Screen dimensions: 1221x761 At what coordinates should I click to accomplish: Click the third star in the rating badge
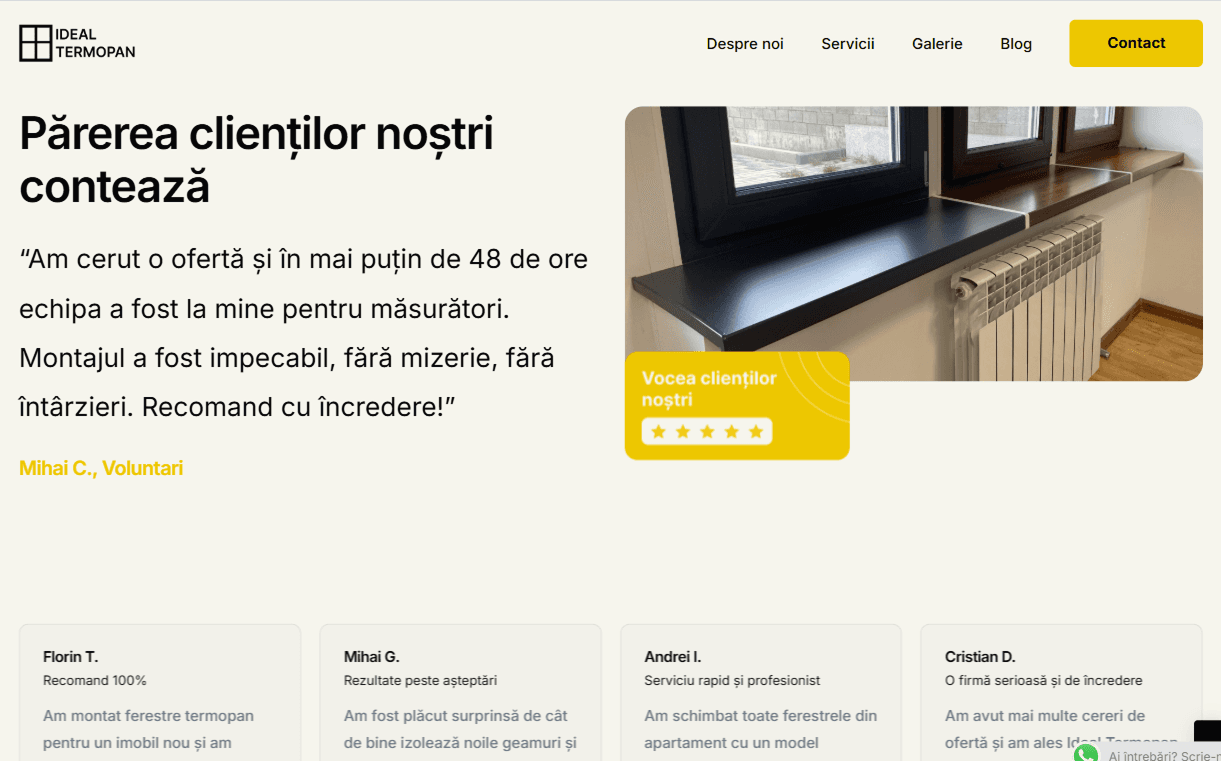pyautogui.click(x=707, y=431)
